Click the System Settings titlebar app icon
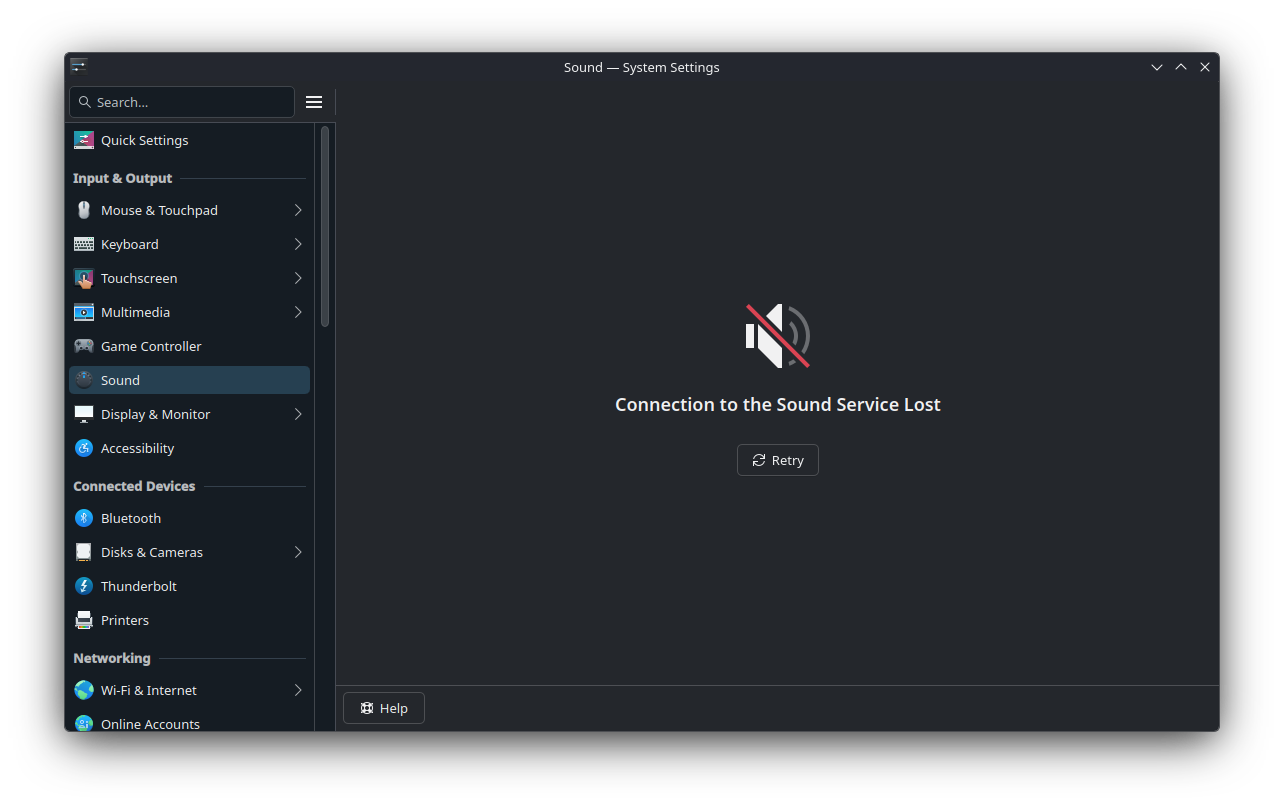This screenshot has height=808, width=1284. (79, 67)
